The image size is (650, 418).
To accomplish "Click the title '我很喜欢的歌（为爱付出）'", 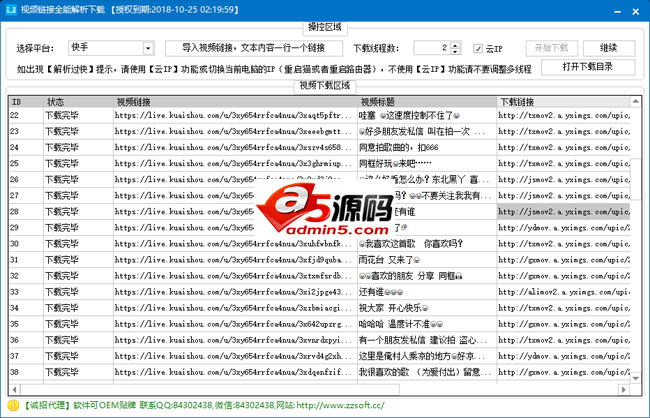I will [x=424, y=372].
